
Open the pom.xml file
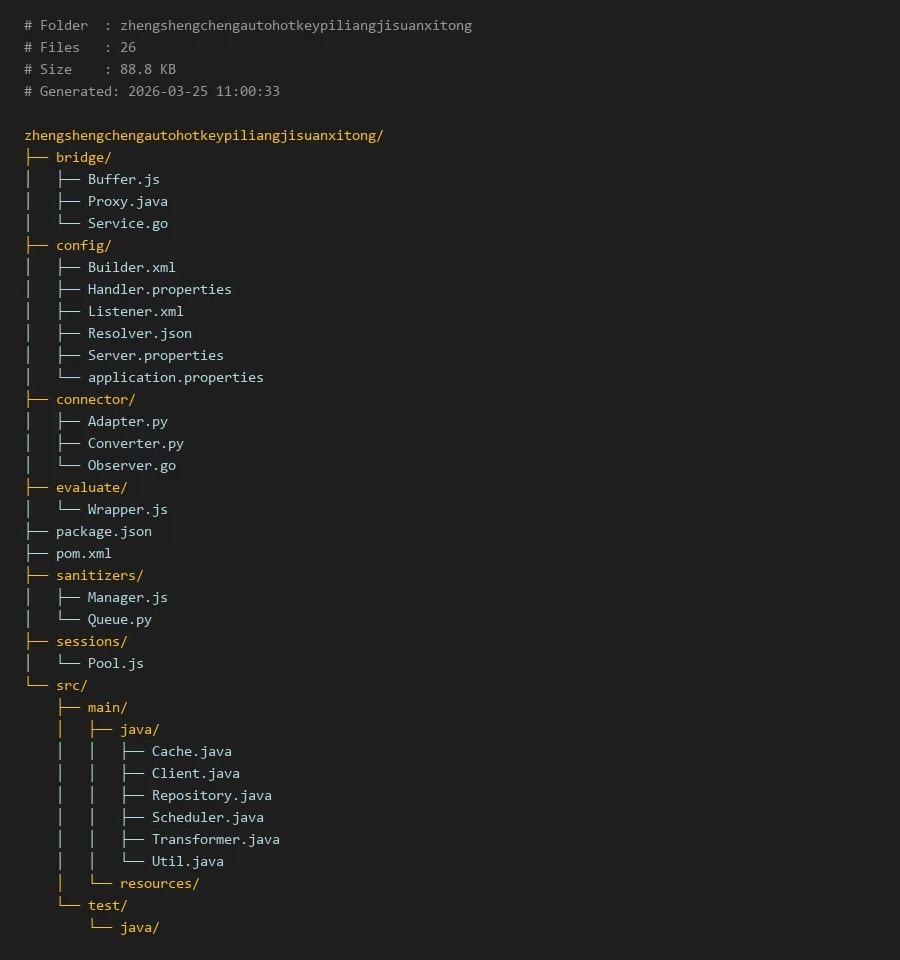click(83, 553)
